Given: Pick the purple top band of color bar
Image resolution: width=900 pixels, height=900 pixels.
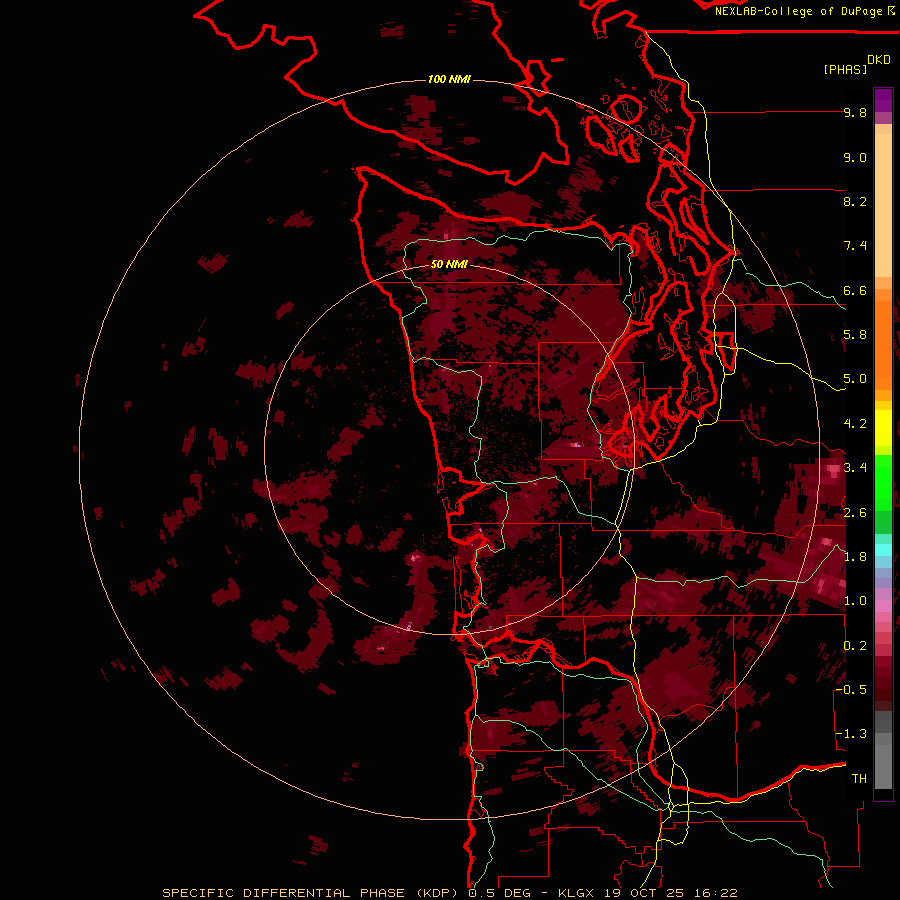Looking at the screenshot, I should 883,100.
